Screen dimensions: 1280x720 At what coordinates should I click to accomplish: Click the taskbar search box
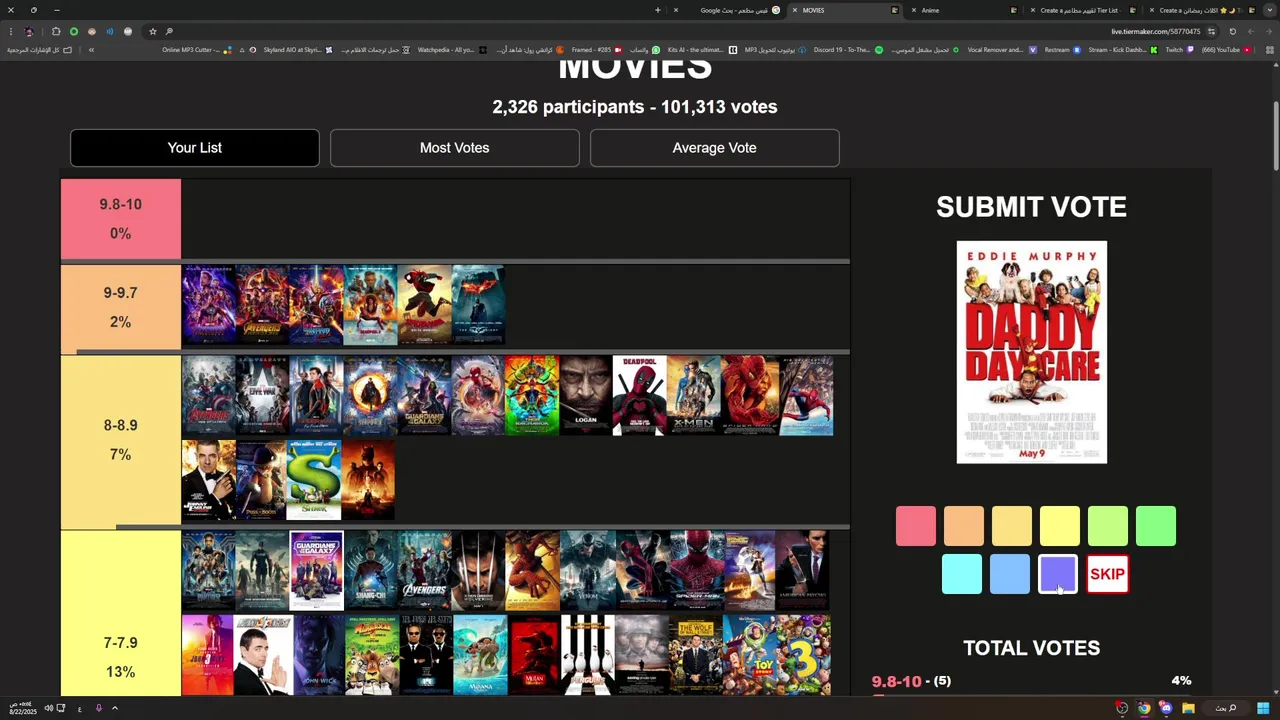pos(1227,708)
